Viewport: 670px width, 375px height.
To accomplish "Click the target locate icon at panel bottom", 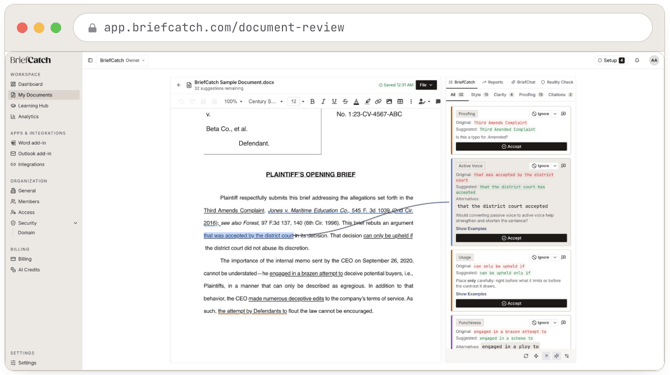I will pos(536,356).
